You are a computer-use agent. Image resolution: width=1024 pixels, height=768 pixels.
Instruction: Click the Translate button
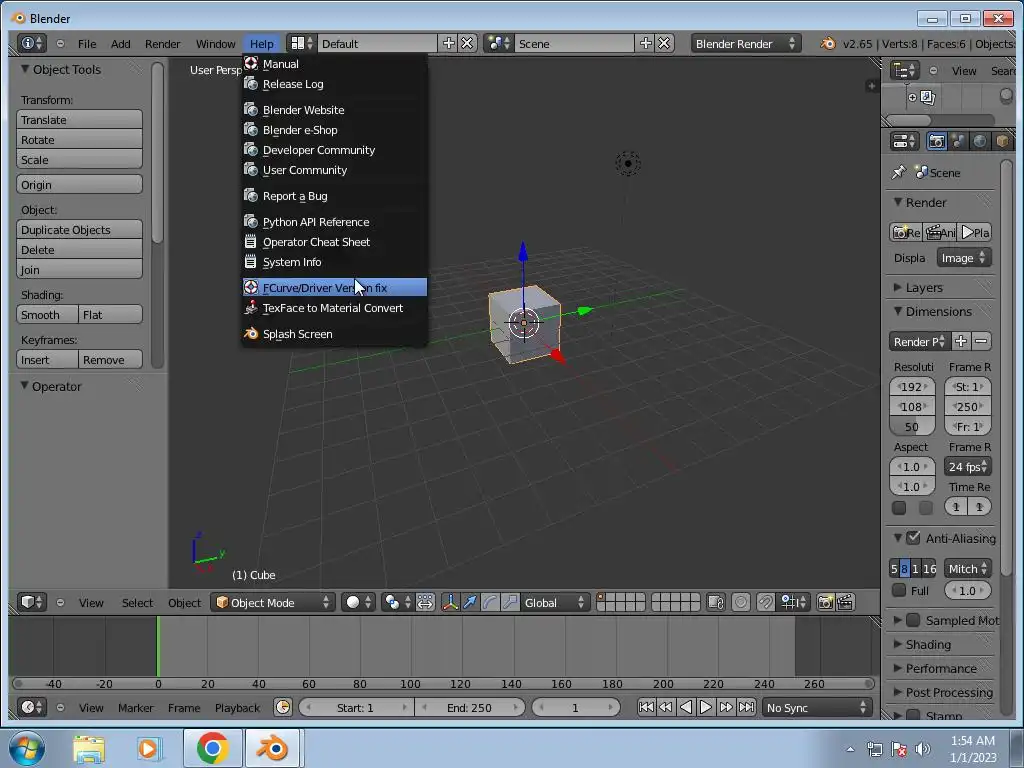click(79, 120)
